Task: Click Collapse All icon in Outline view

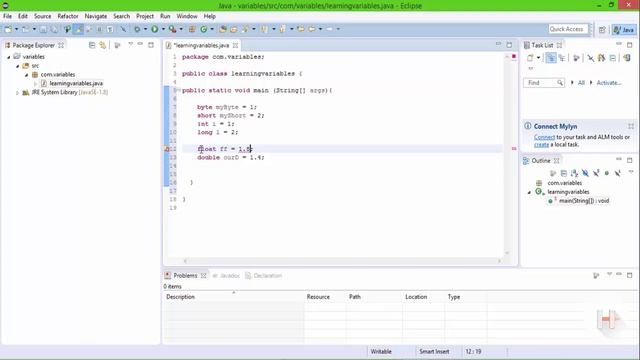Action: [x=564, y=173]
